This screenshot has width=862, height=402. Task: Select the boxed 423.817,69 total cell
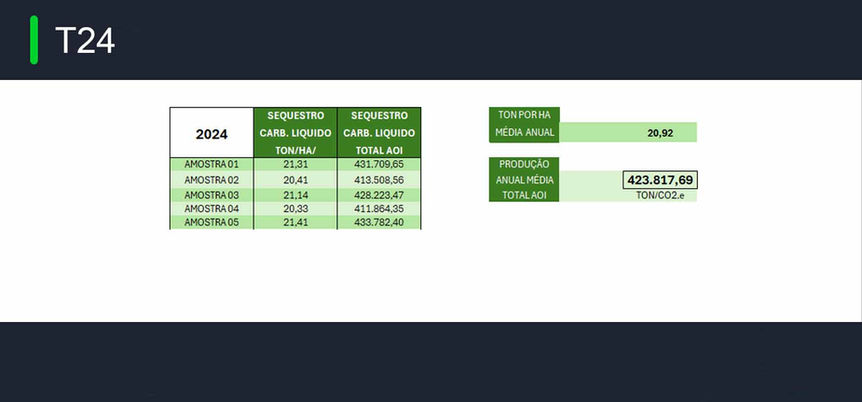pyautogui.click(x=659, y=180)
